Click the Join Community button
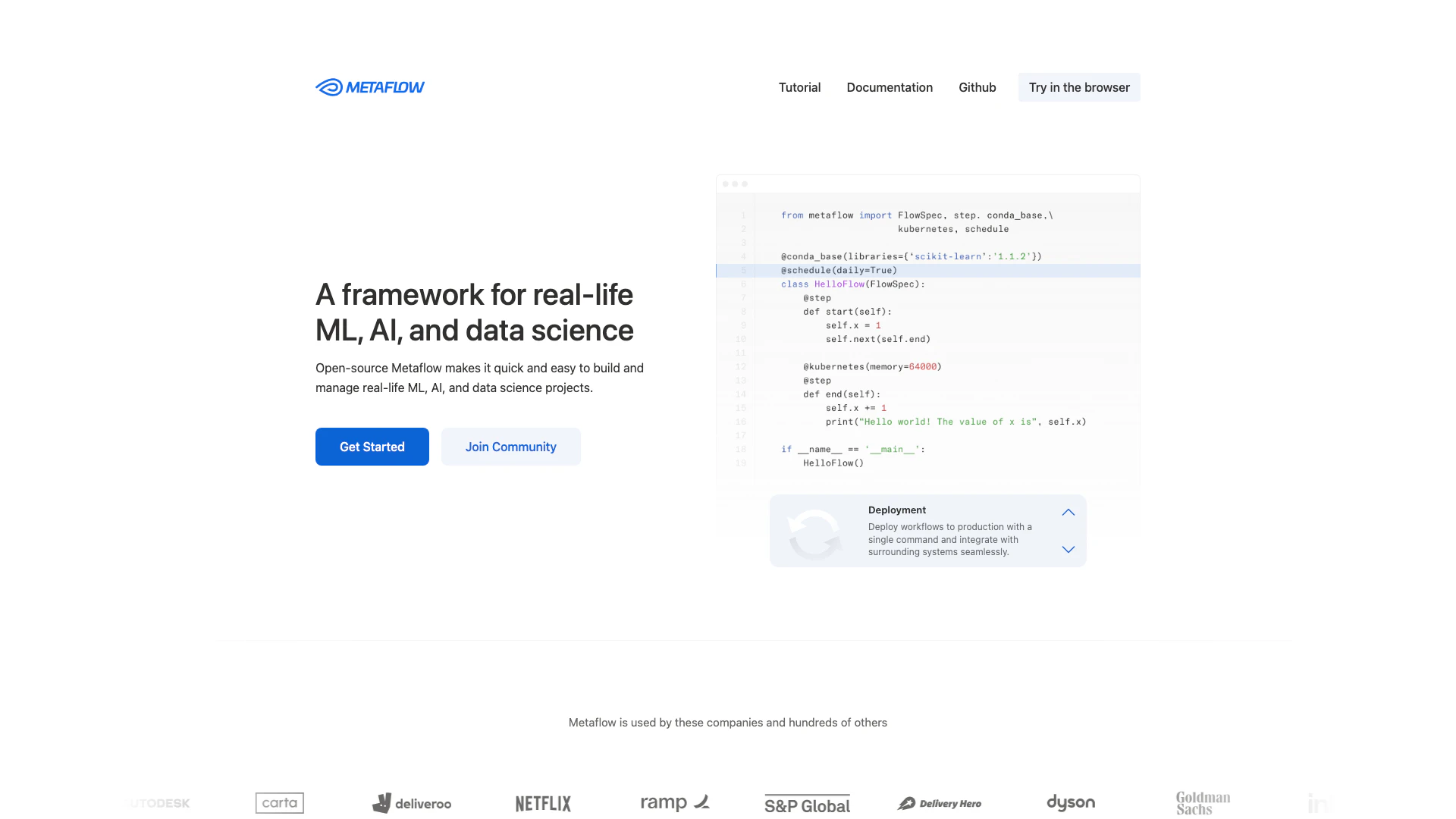This screenshot has height=819, width=1456. 511,447
